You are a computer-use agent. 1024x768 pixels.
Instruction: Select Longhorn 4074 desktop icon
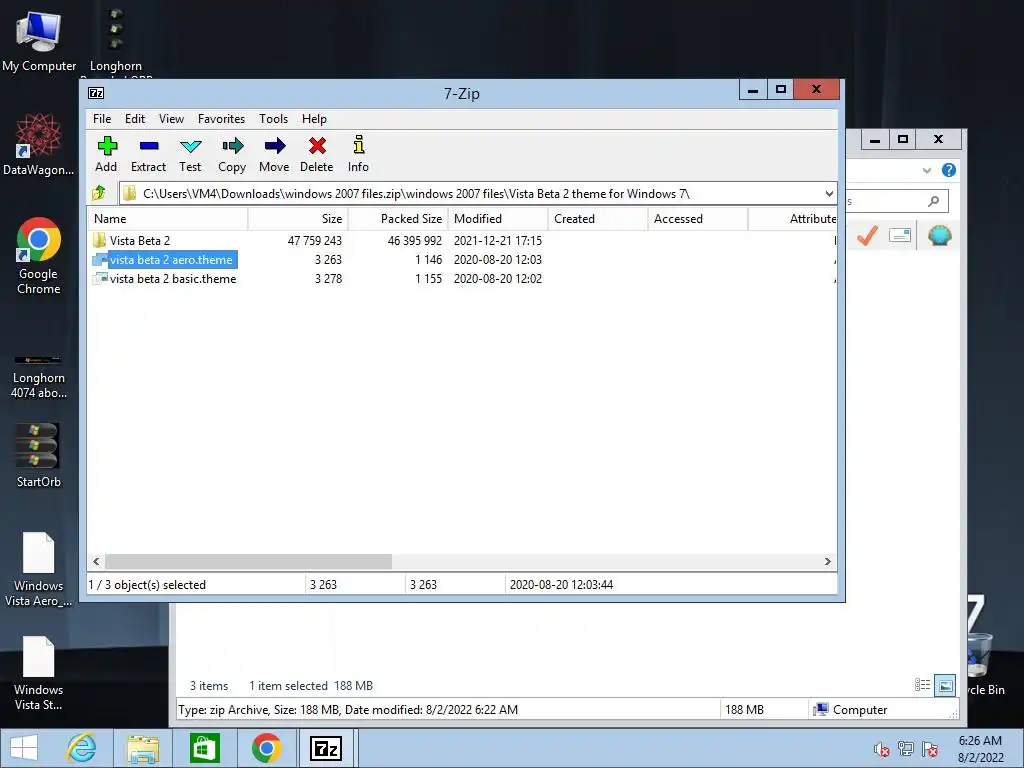(39, 376)
